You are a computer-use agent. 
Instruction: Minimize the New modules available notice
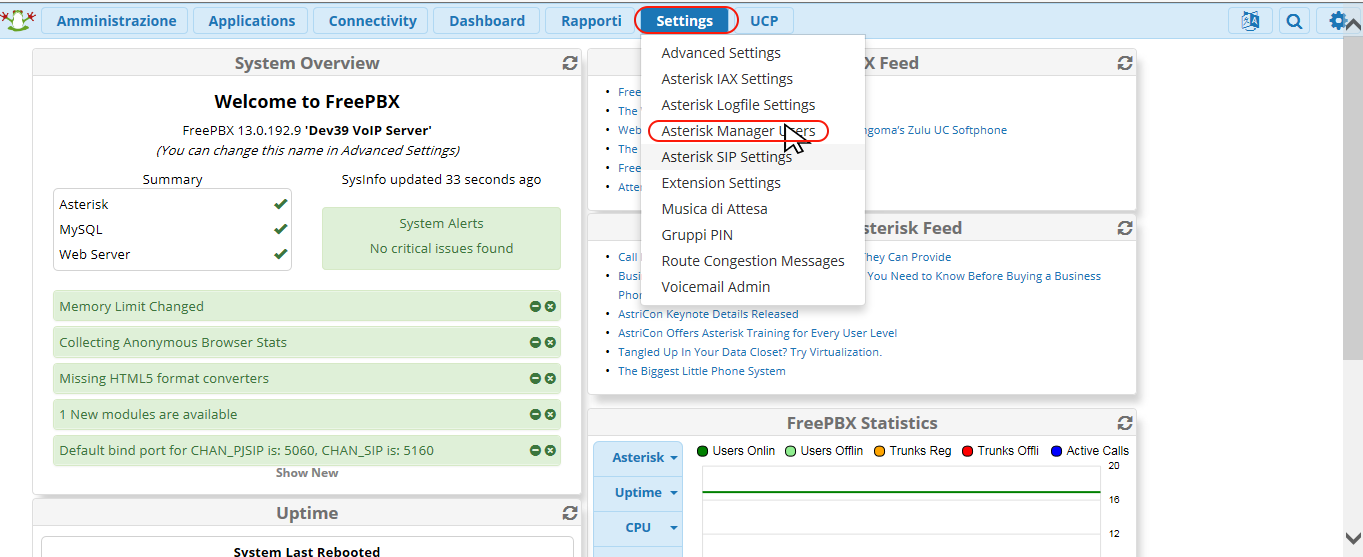535,414
